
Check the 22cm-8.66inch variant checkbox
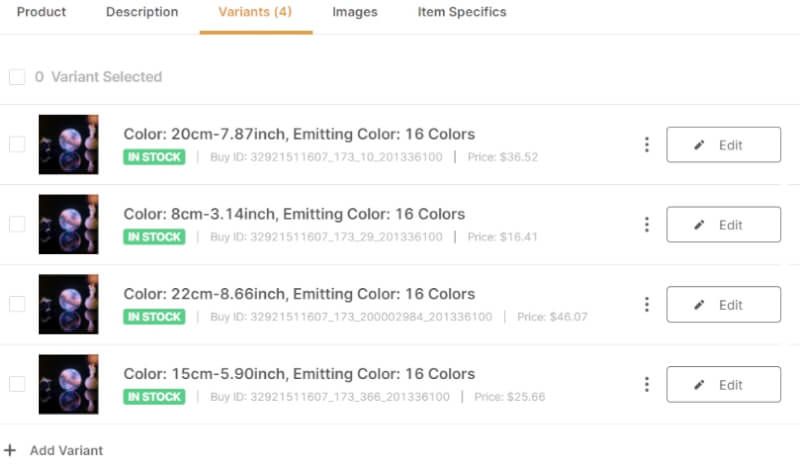[x=17, y=304]
